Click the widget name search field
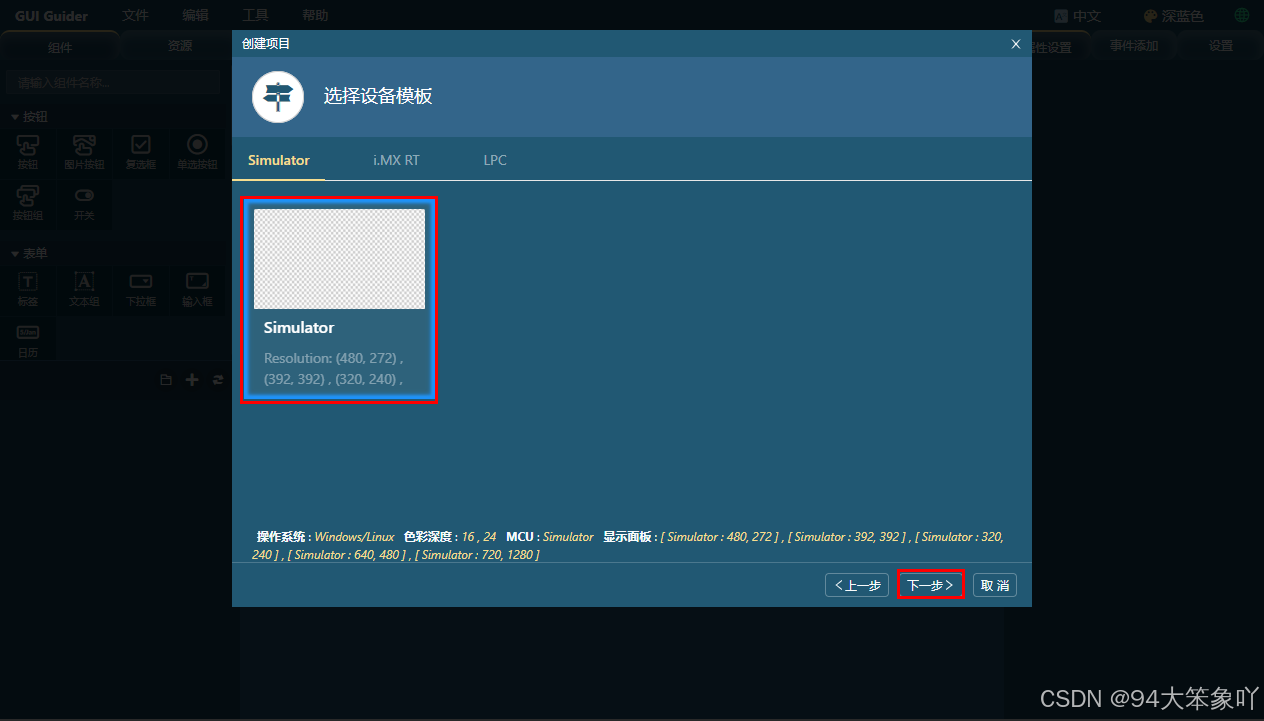The width and height of the screenshot is (1264, 721). [x=112, y=83]
